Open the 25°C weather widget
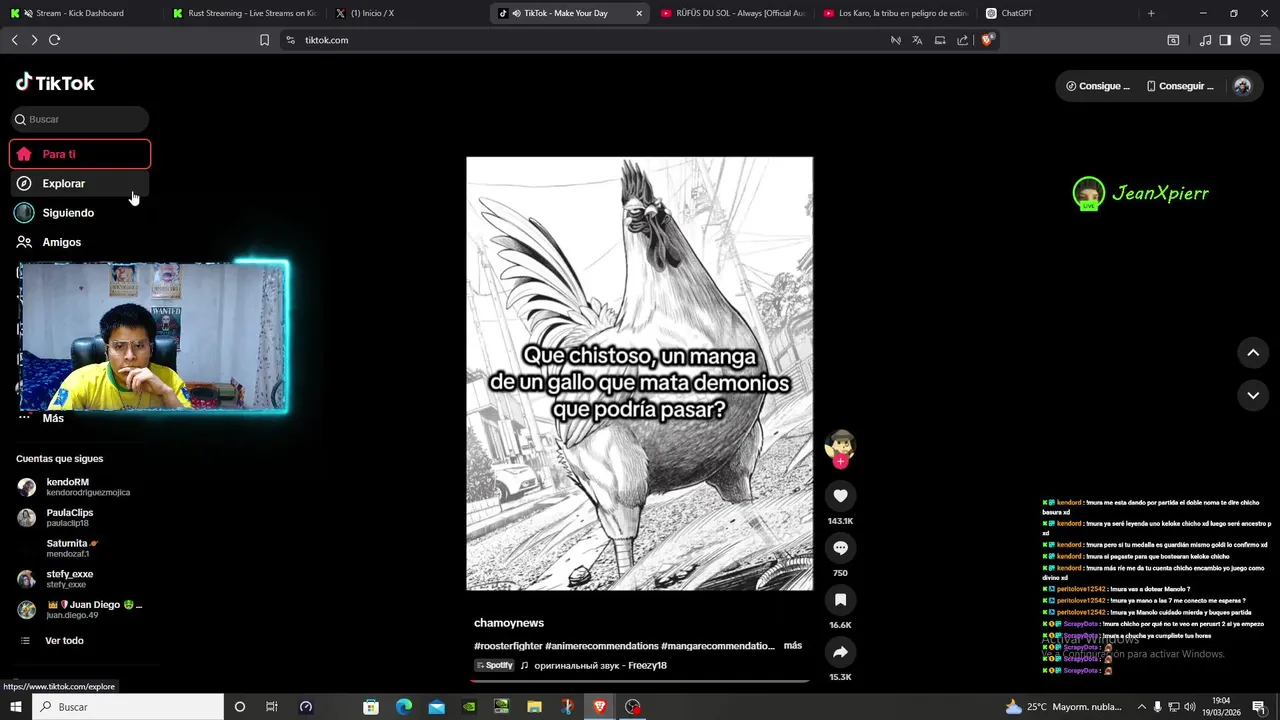The height and width of the screenshot is (720, 1280). click(1064, 706)
